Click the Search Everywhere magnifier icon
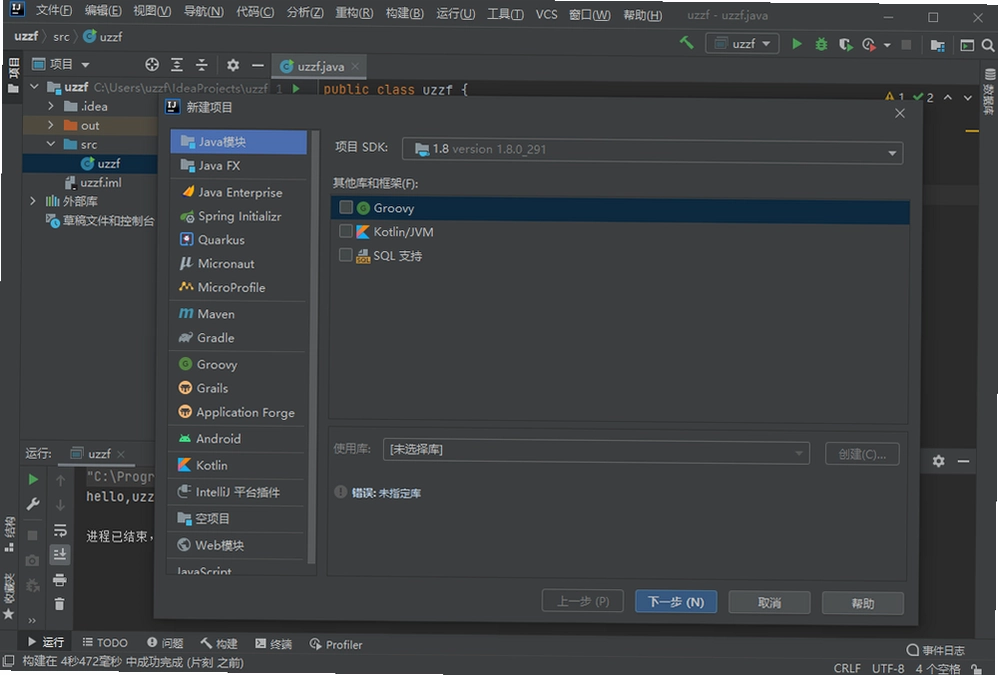998x675 pixels. (x=987, y=45)
